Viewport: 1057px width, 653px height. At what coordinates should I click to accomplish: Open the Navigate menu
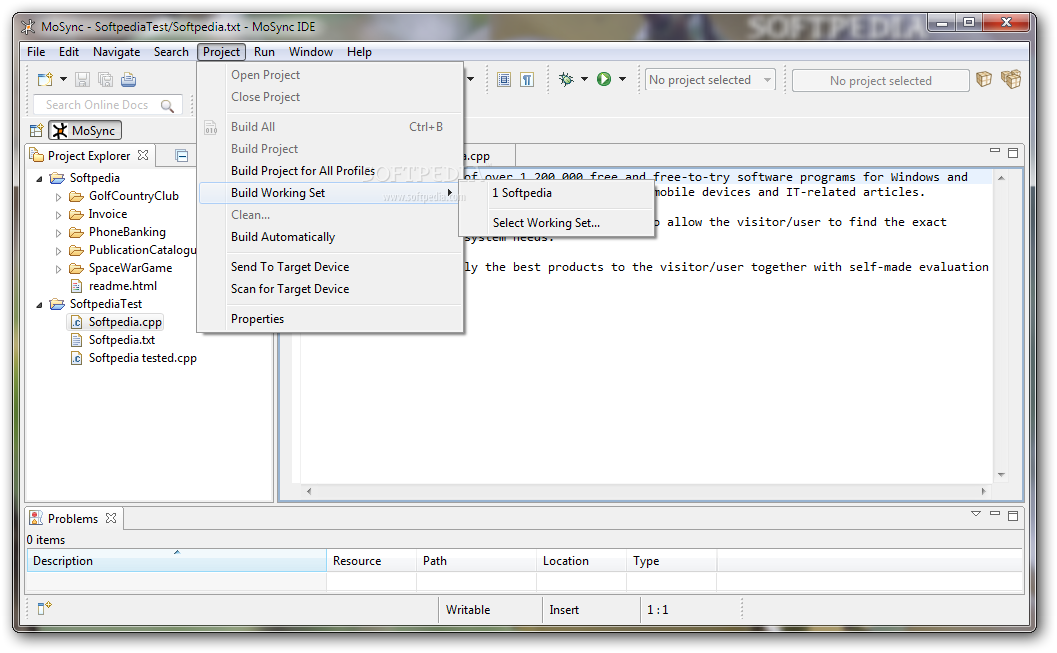(x=117, y=52)
